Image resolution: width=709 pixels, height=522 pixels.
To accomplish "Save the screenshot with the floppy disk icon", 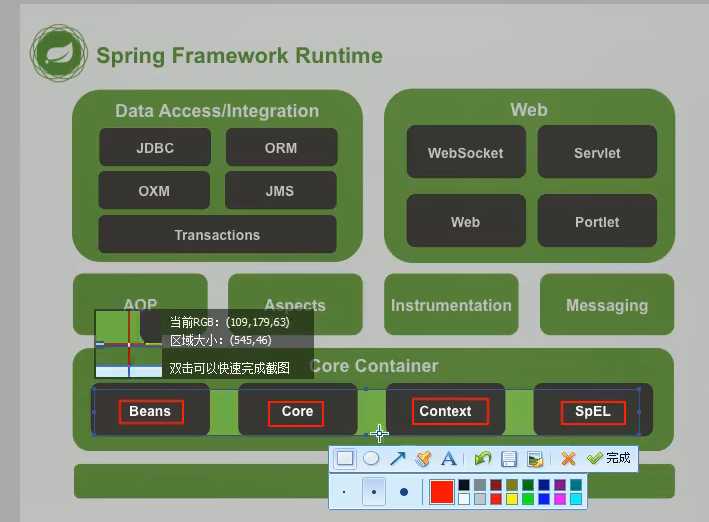I will click(x=509, y=459).
